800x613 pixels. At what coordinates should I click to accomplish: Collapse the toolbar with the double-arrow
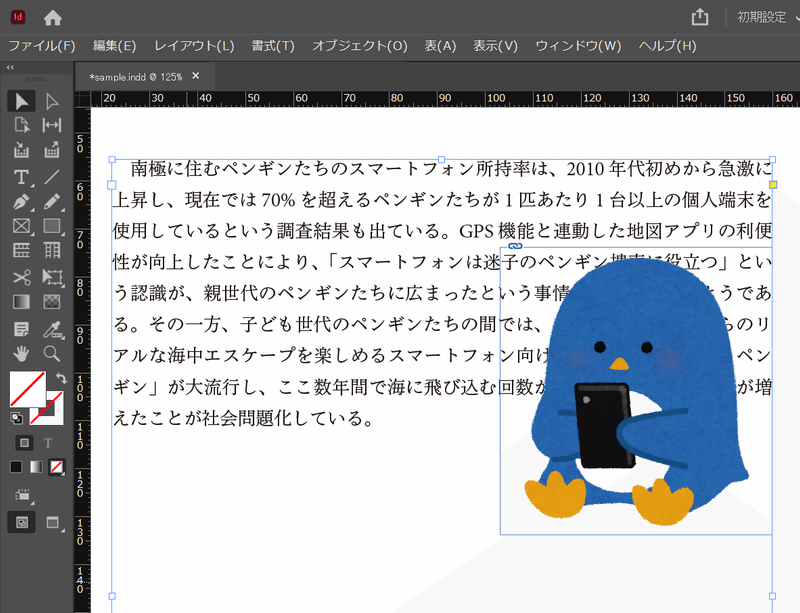[x=10, y=67]
